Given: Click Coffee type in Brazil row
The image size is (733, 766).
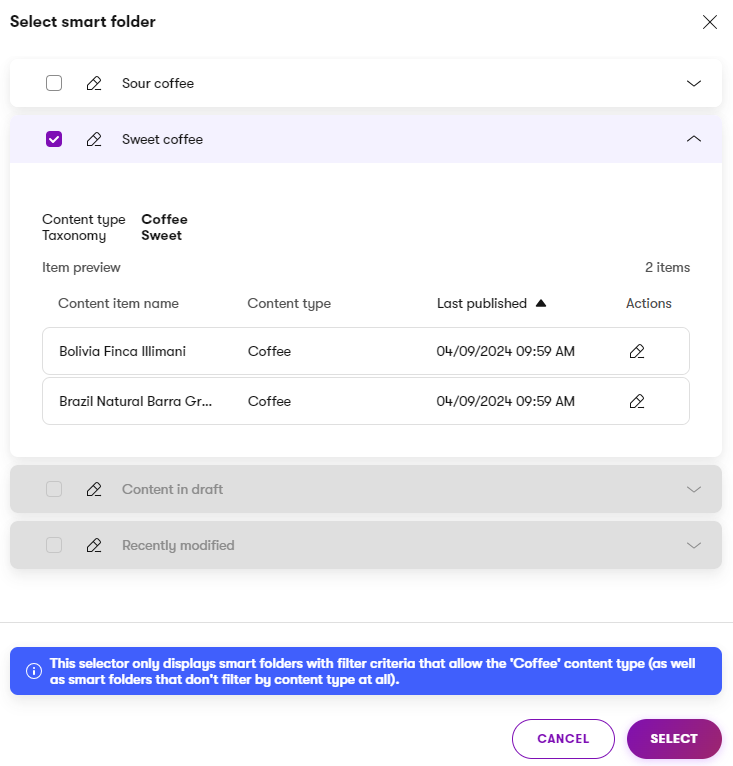Looking at the screenshot, I should (269, 402).
